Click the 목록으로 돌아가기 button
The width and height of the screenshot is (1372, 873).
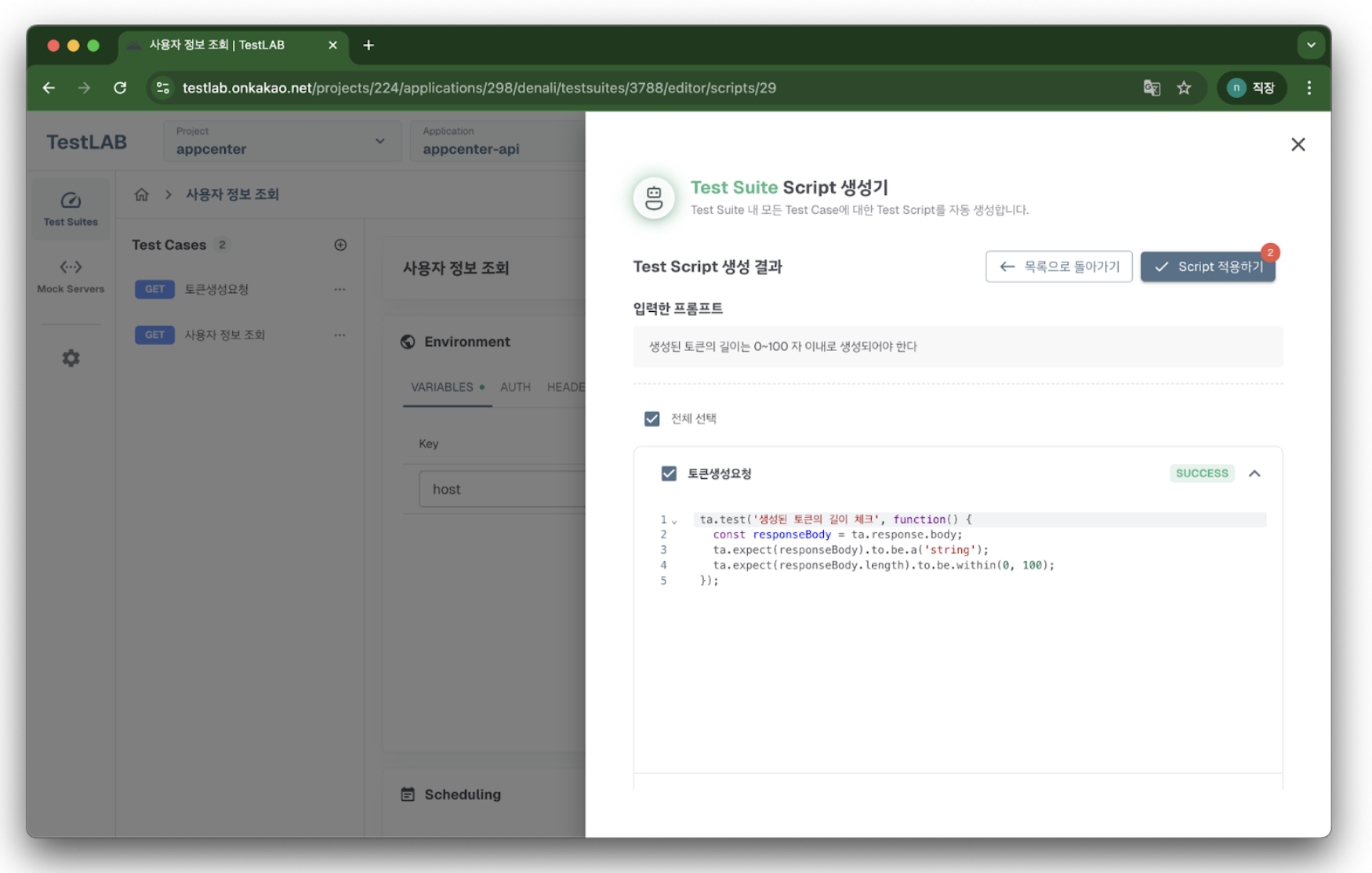1058,266
